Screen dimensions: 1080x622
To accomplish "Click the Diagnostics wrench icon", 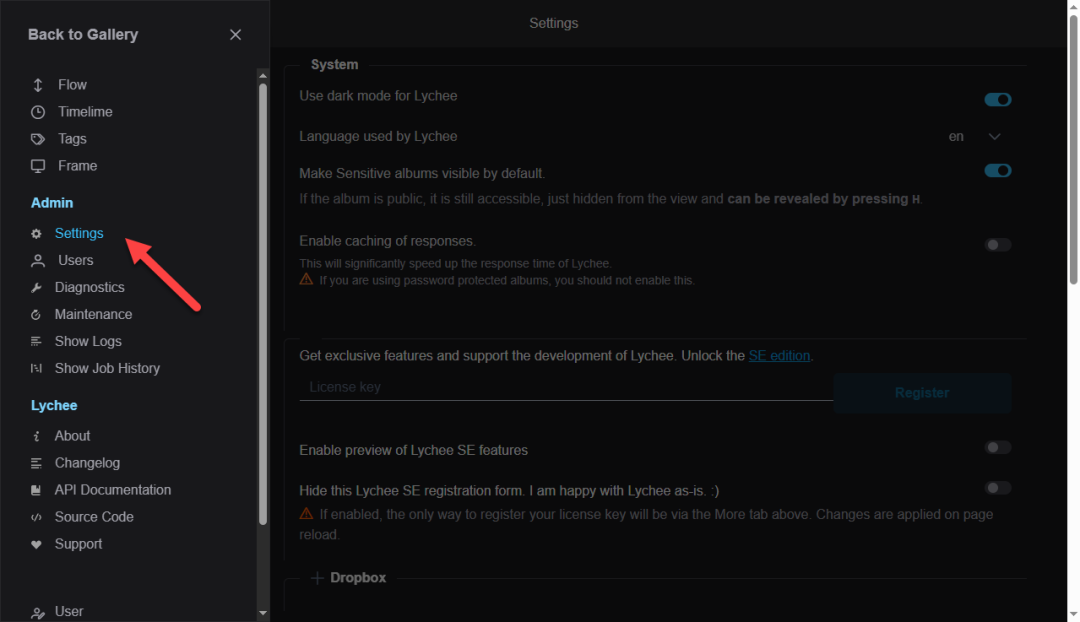I will coord(37,288).
